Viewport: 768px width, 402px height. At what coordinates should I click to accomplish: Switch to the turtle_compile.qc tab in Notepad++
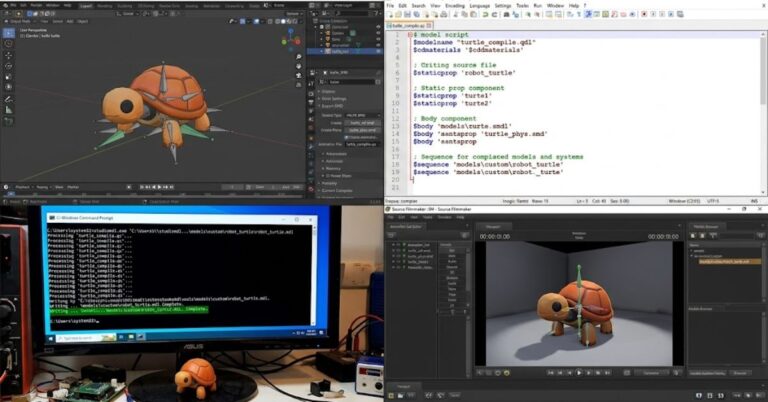click(408, 25)
